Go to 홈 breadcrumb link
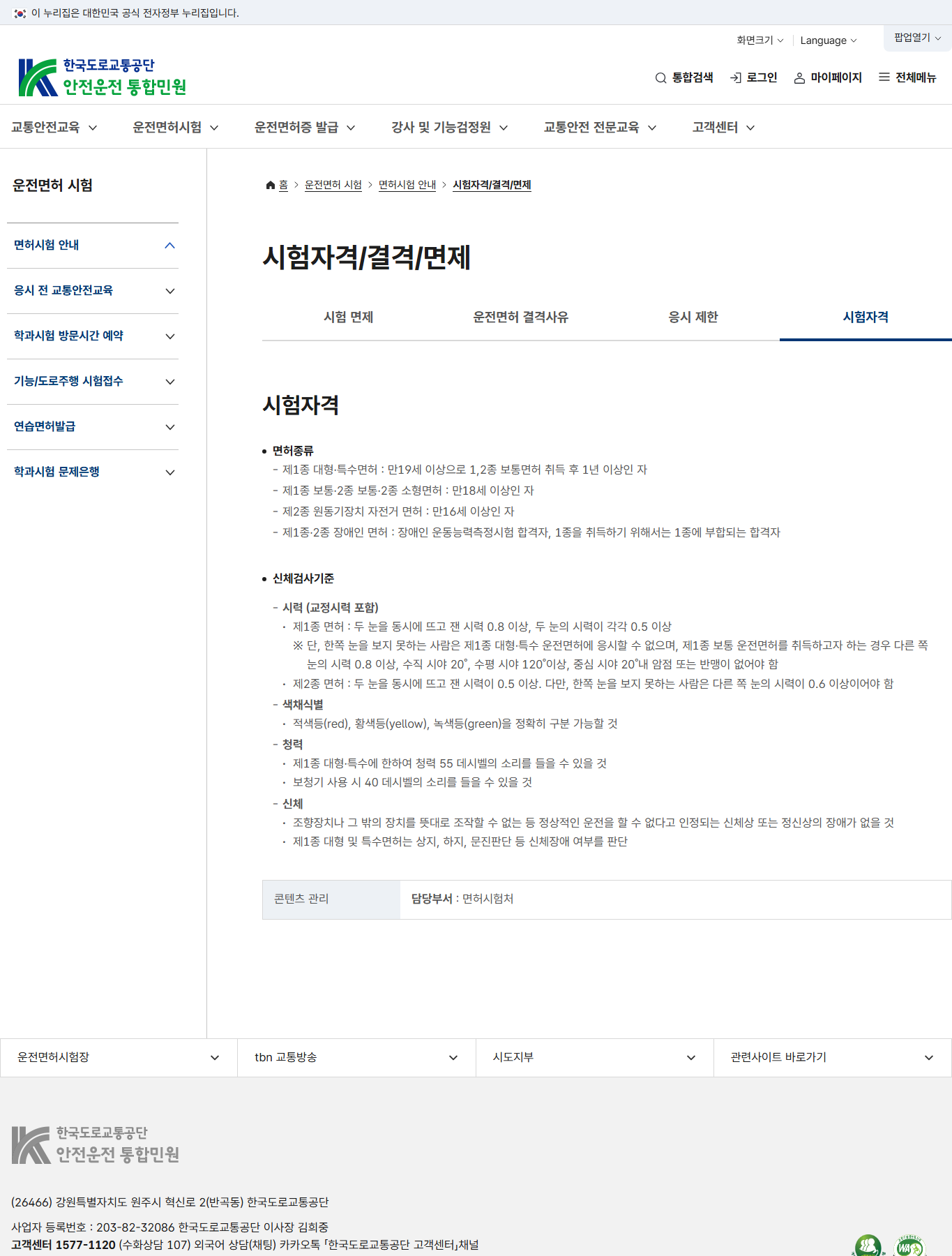 click(283, 185)
